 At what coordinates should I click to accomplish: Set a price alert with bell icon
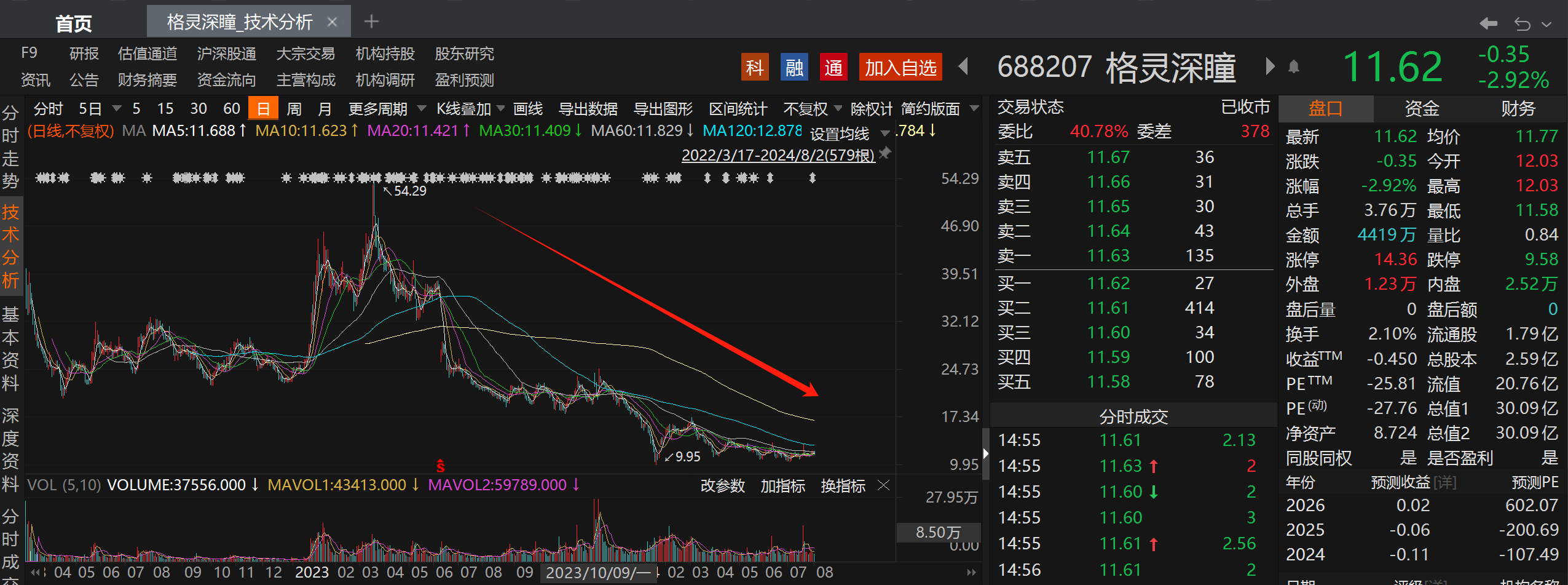pyautogui.click(x=1294, y=66)
